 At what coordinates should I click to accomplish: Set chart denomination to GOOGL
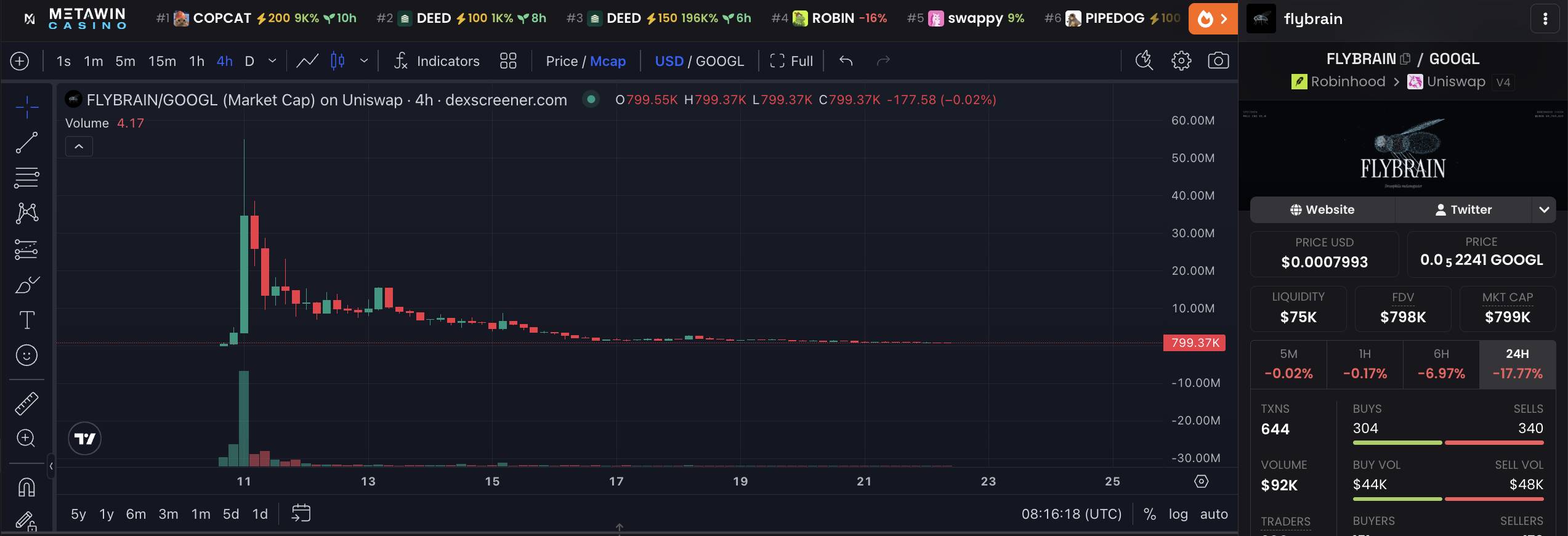pyautogui.click(x=720, y=61)
